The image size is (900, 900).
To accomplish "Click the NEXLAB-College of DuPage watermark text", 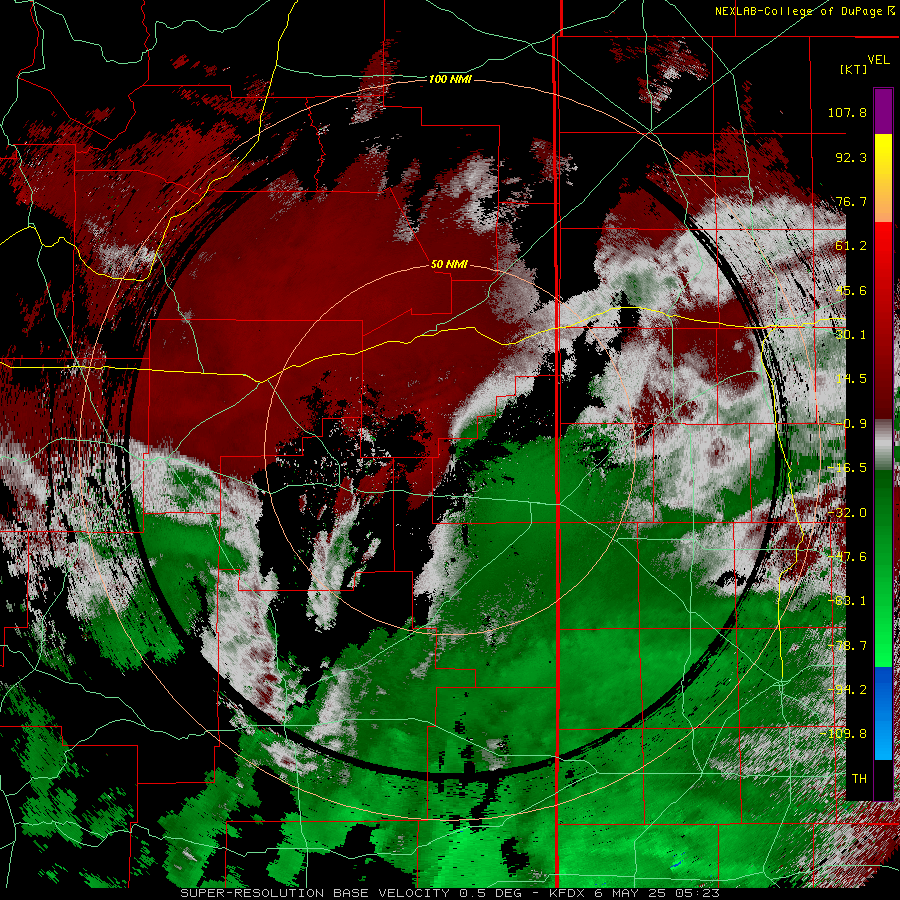I will click(x=804, y=11).
